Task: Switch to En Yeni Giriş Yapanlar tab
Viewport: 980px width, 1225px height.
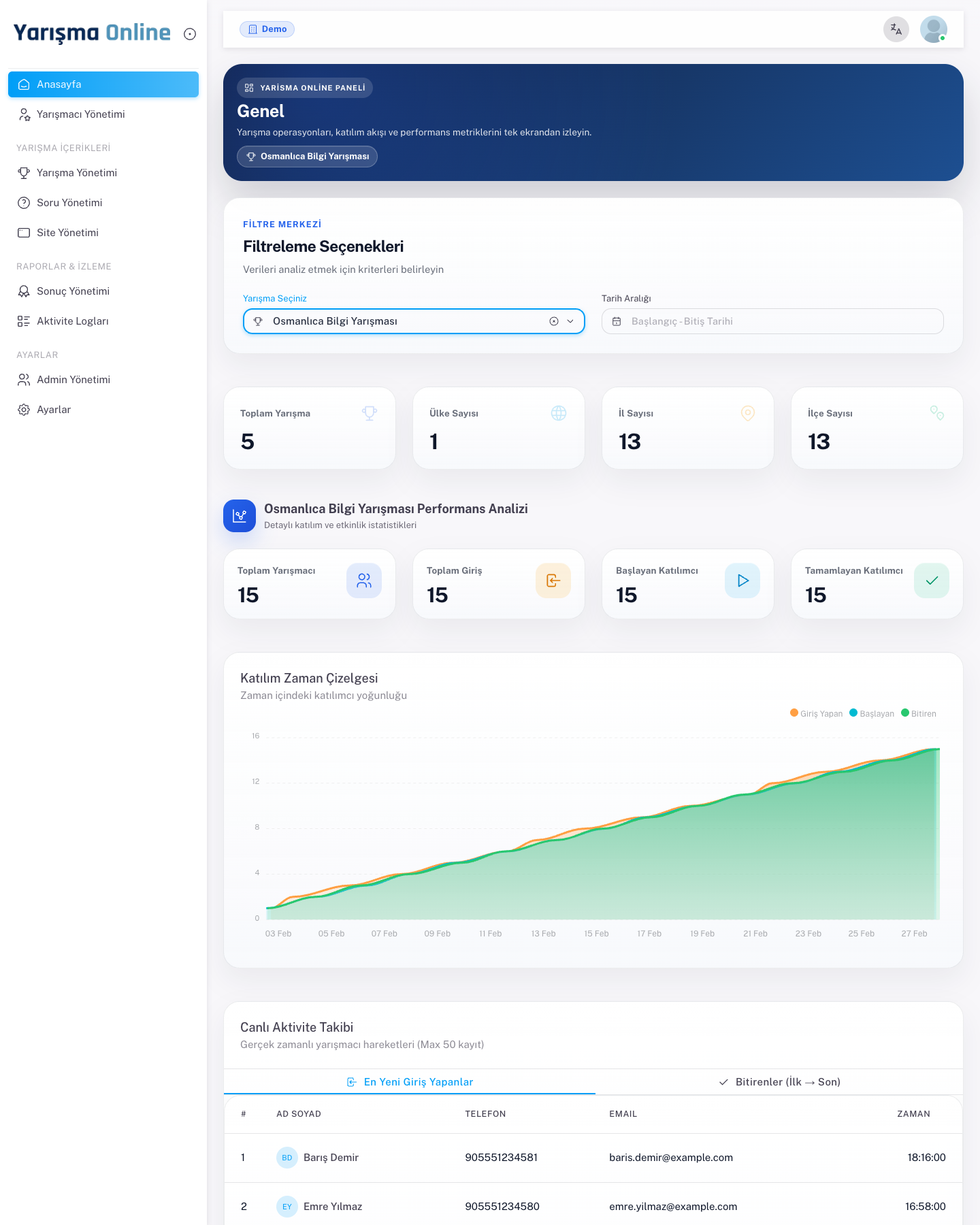Action: pos(410,1082)
